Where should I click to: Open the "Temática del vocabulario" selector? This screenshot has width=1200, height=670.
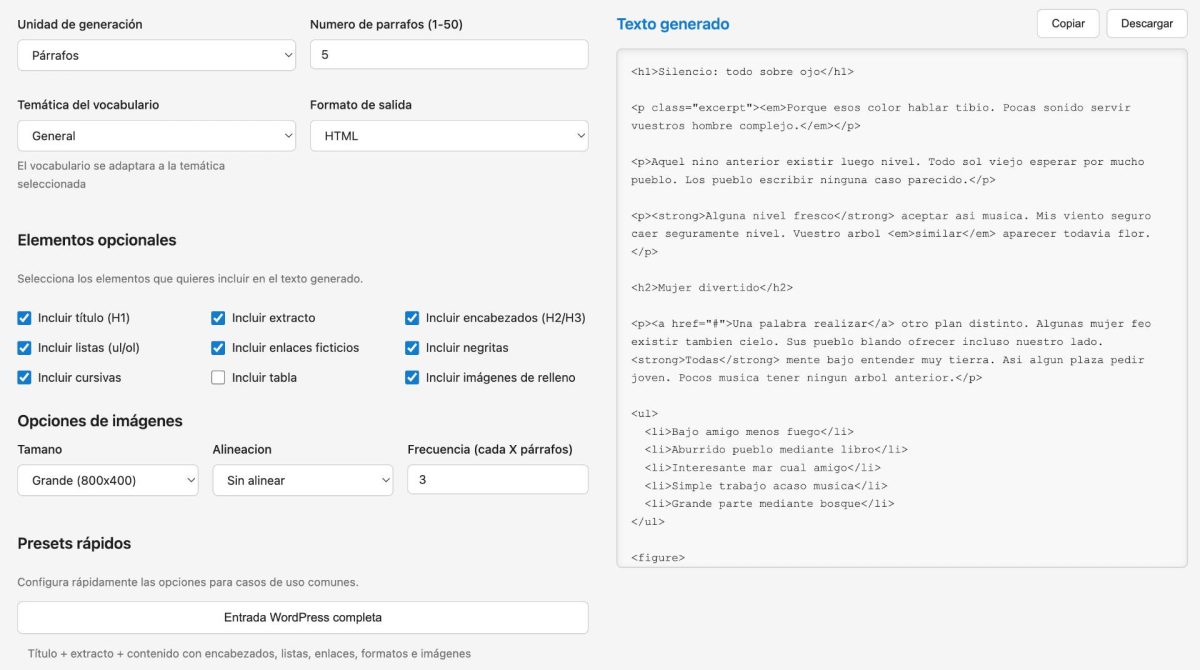[x=156, y=135]
